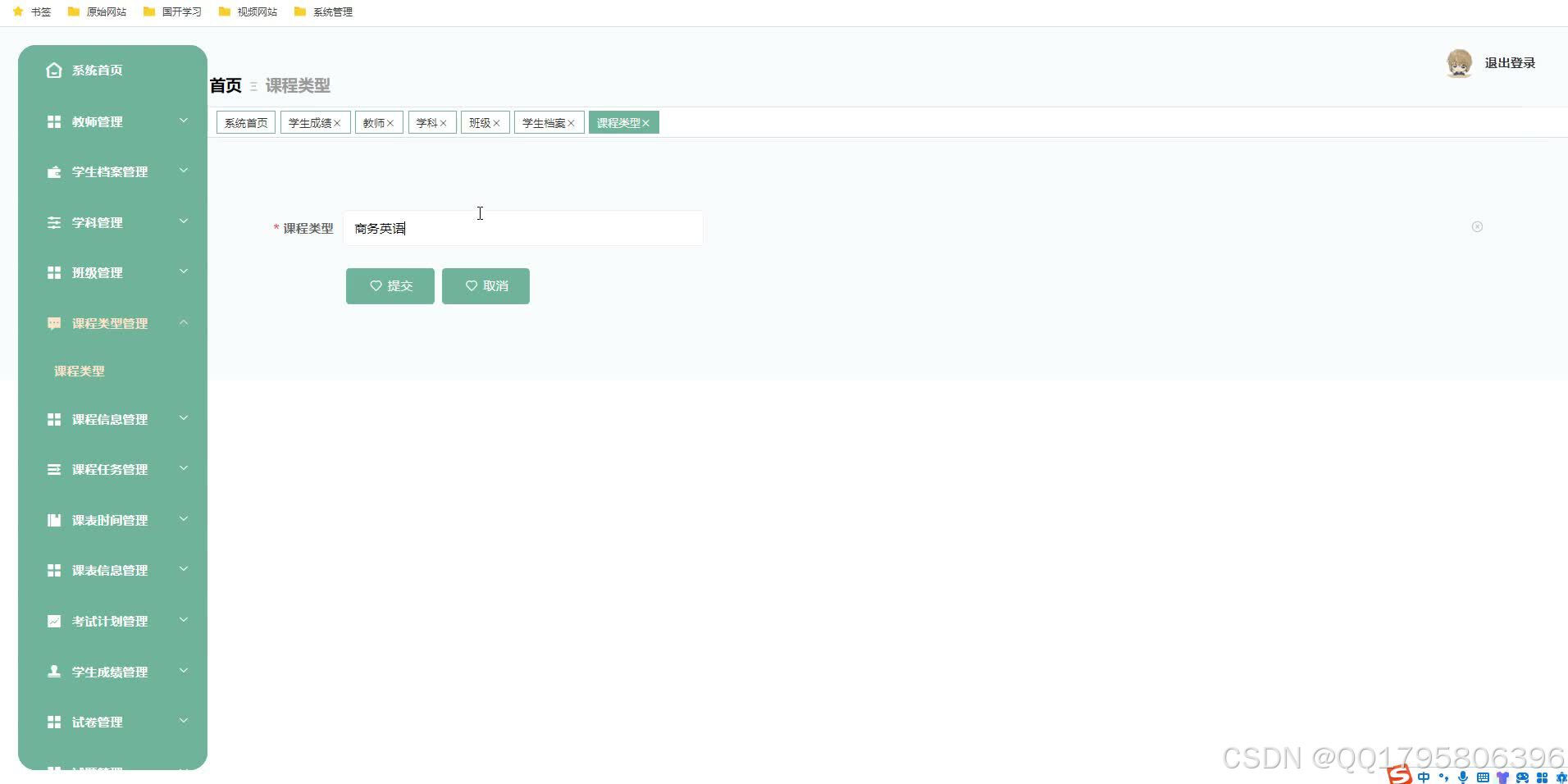1568x784 pixels.
Task: Click the keyboard icon in IME bar
Action: 1483,777
